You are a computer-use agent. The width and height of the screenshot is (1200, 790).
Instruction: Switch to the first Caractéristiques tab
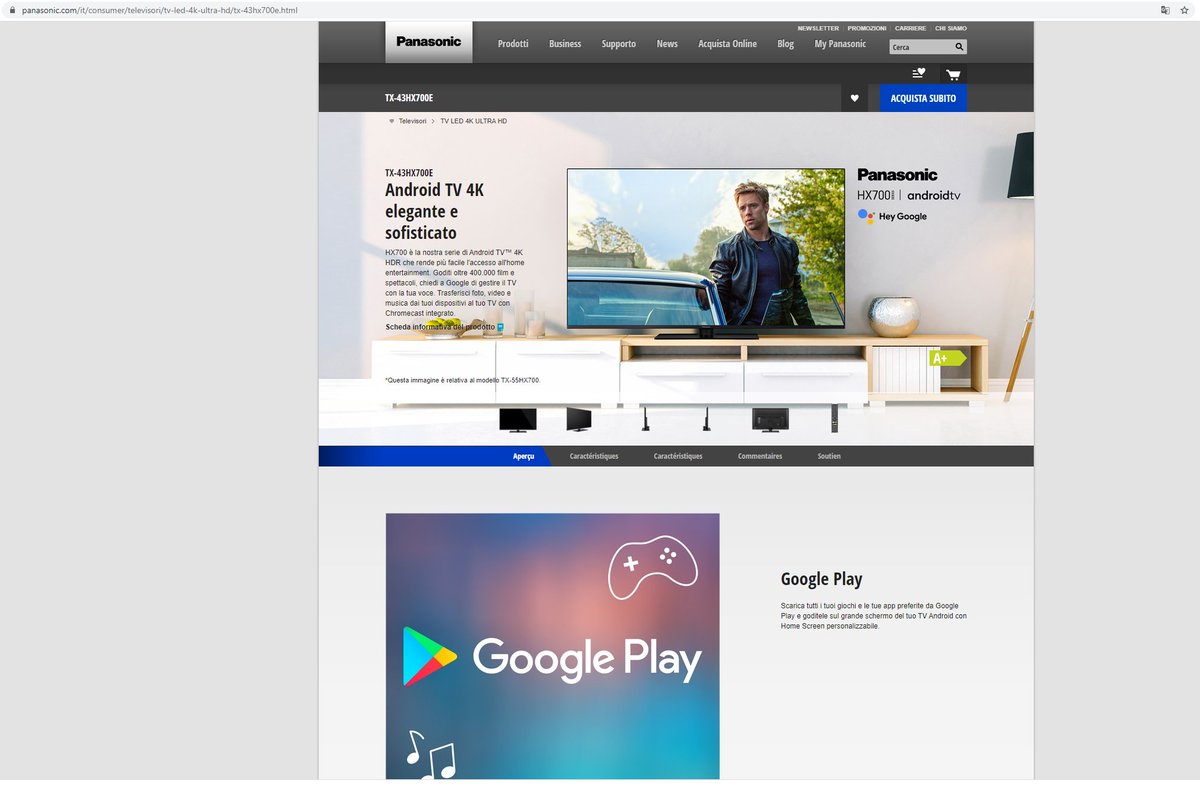[x=594, y=456]
